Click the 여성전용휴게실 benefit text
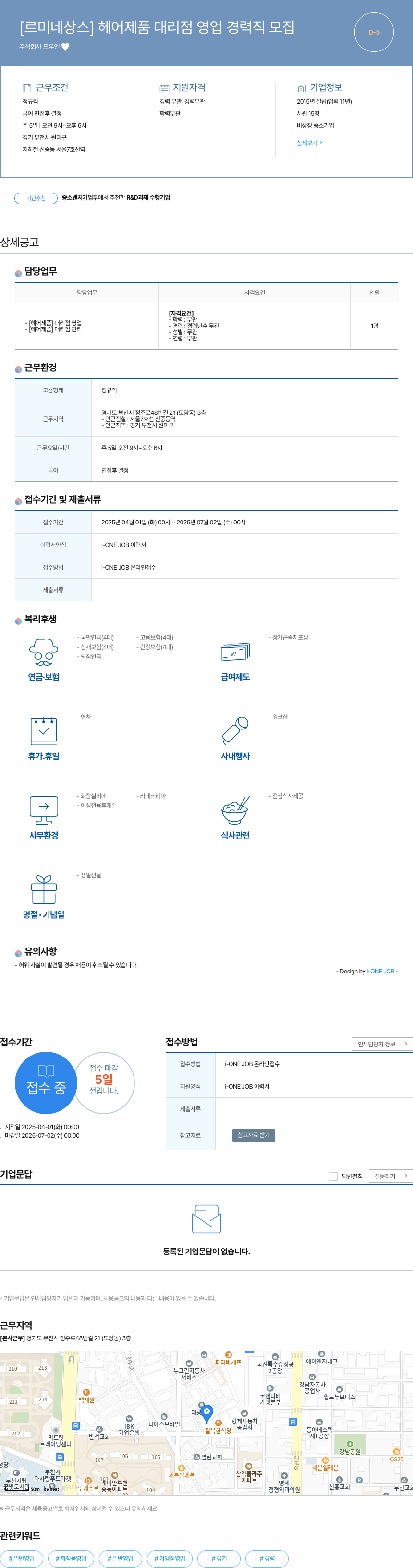 97,805
